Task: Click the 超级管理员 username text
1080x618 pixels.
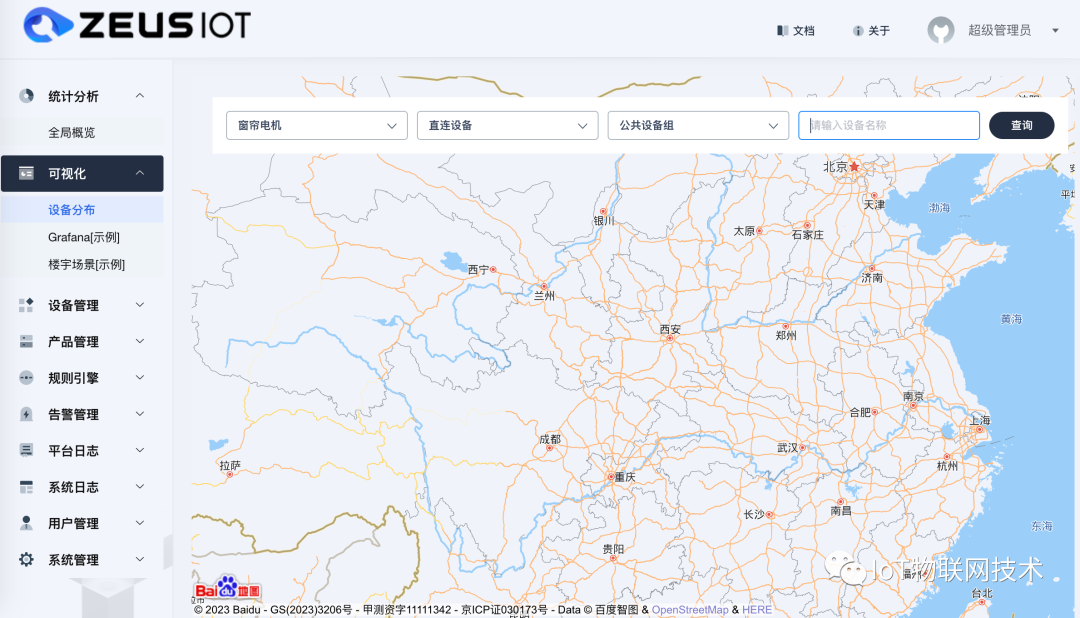Action: [999, 30]
